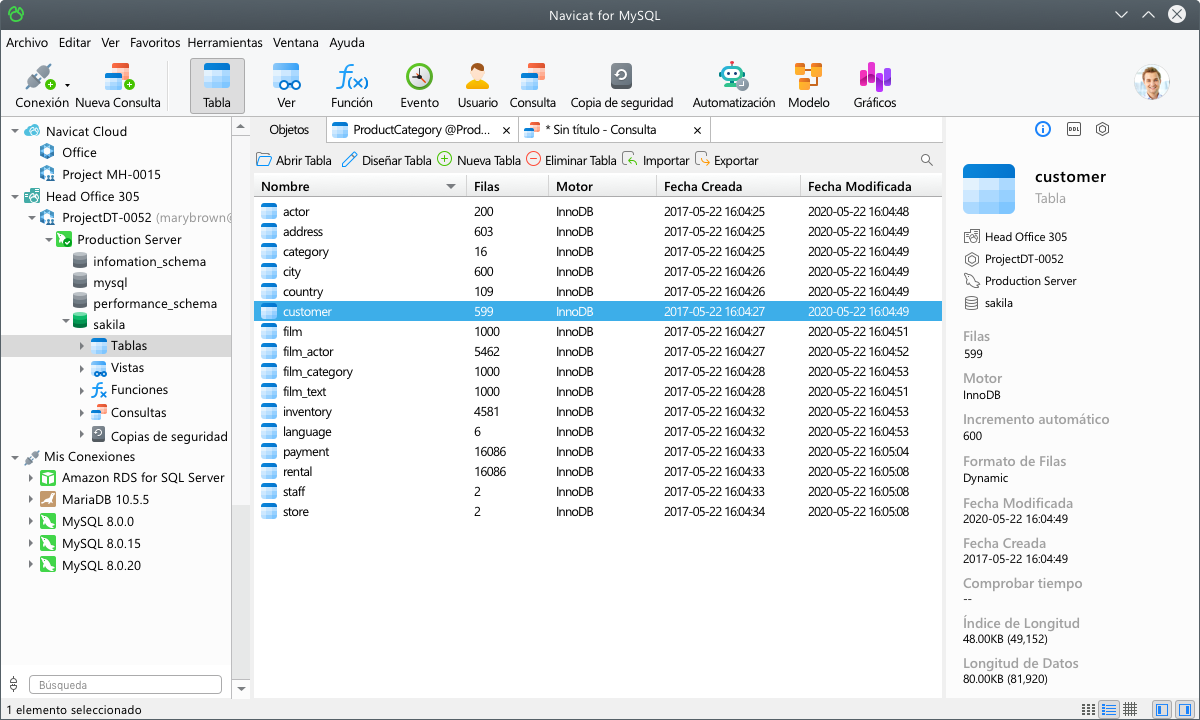
Task: Close the ProductCategory tab
Action: click(x=507, y=131)
